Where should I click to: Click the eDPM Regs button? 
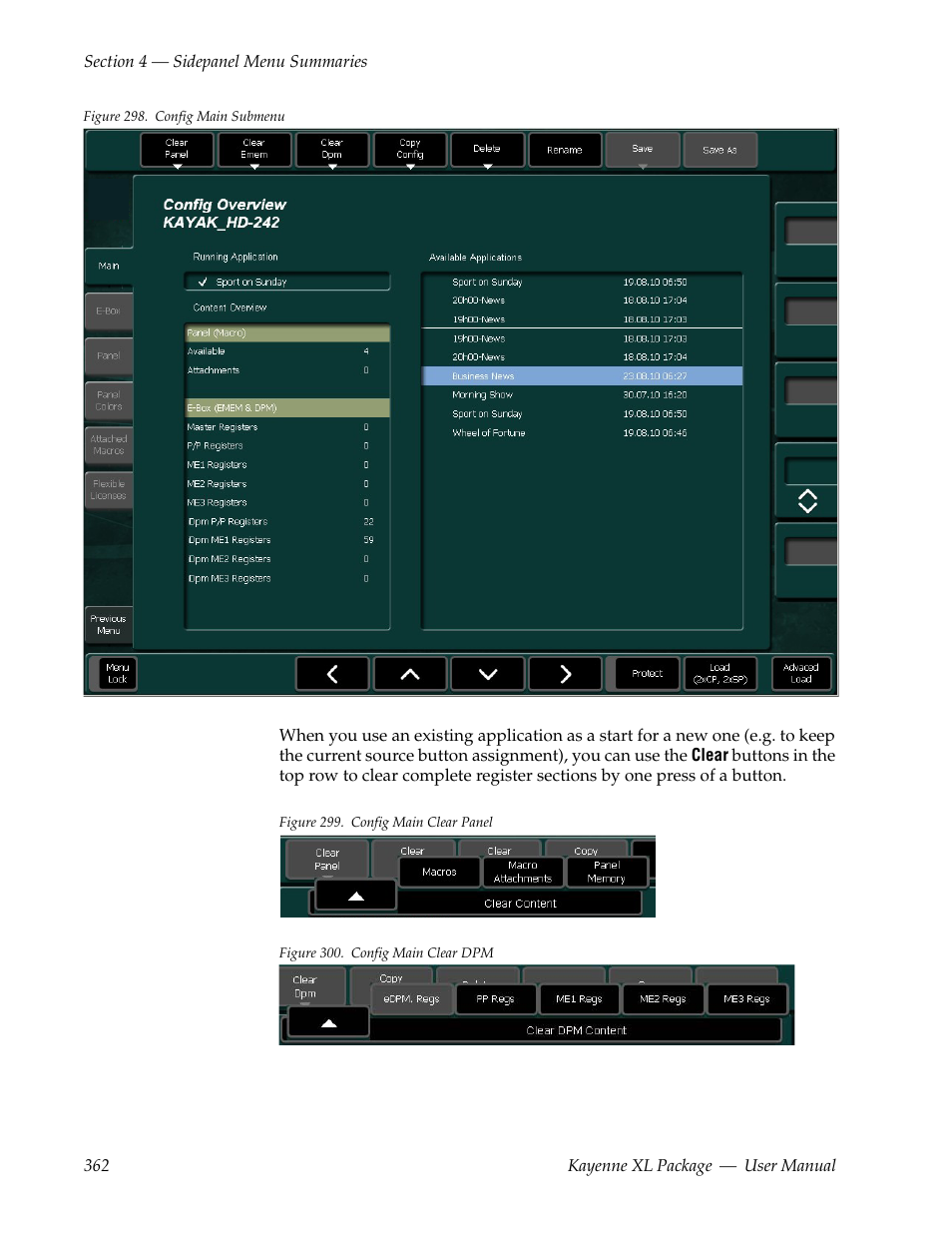click(x=411, y=999)
